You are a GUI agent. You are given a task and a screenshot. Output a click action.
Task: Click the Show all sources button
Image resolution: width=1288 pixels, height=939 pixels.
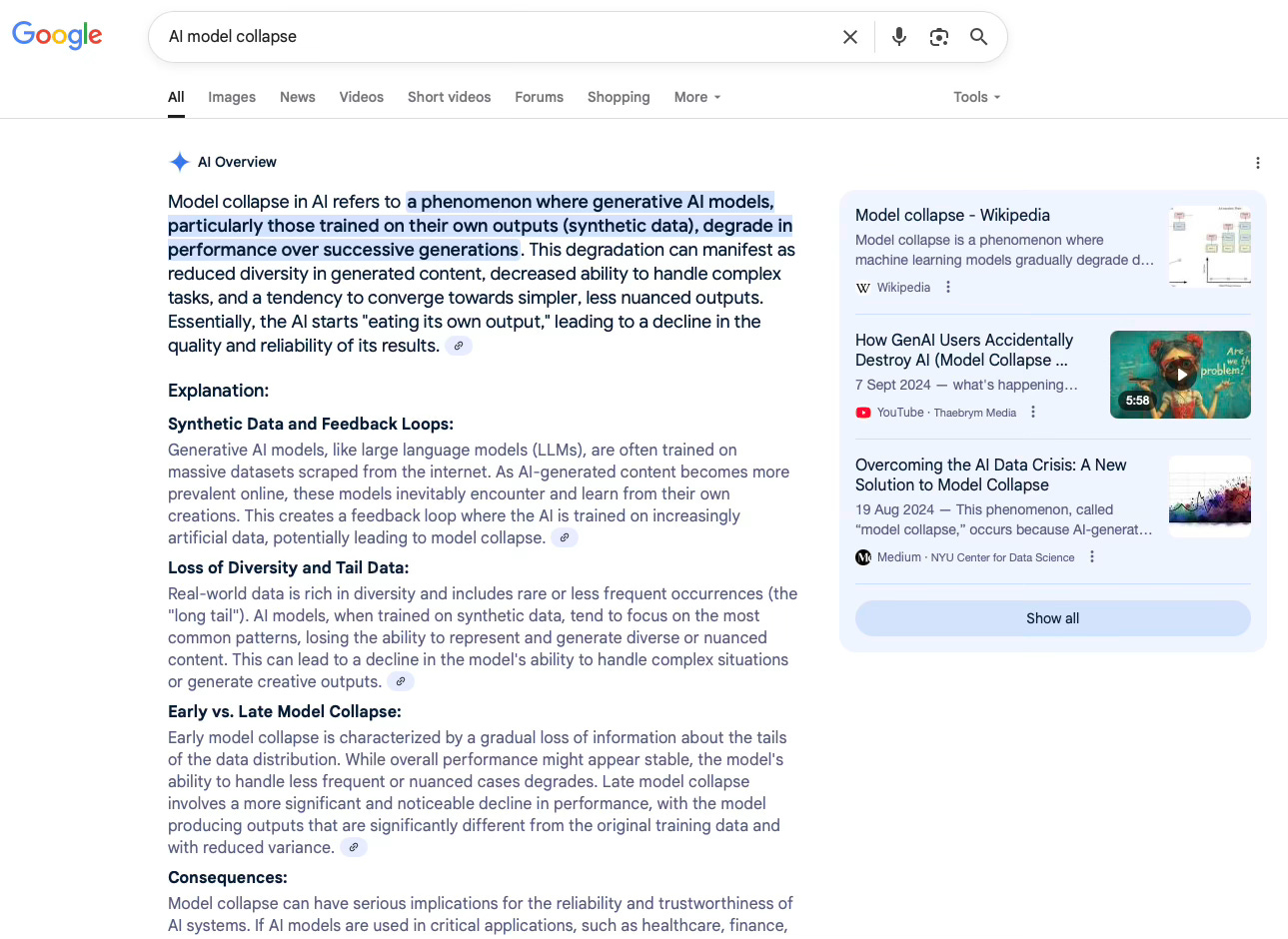tap(1053, 618)
